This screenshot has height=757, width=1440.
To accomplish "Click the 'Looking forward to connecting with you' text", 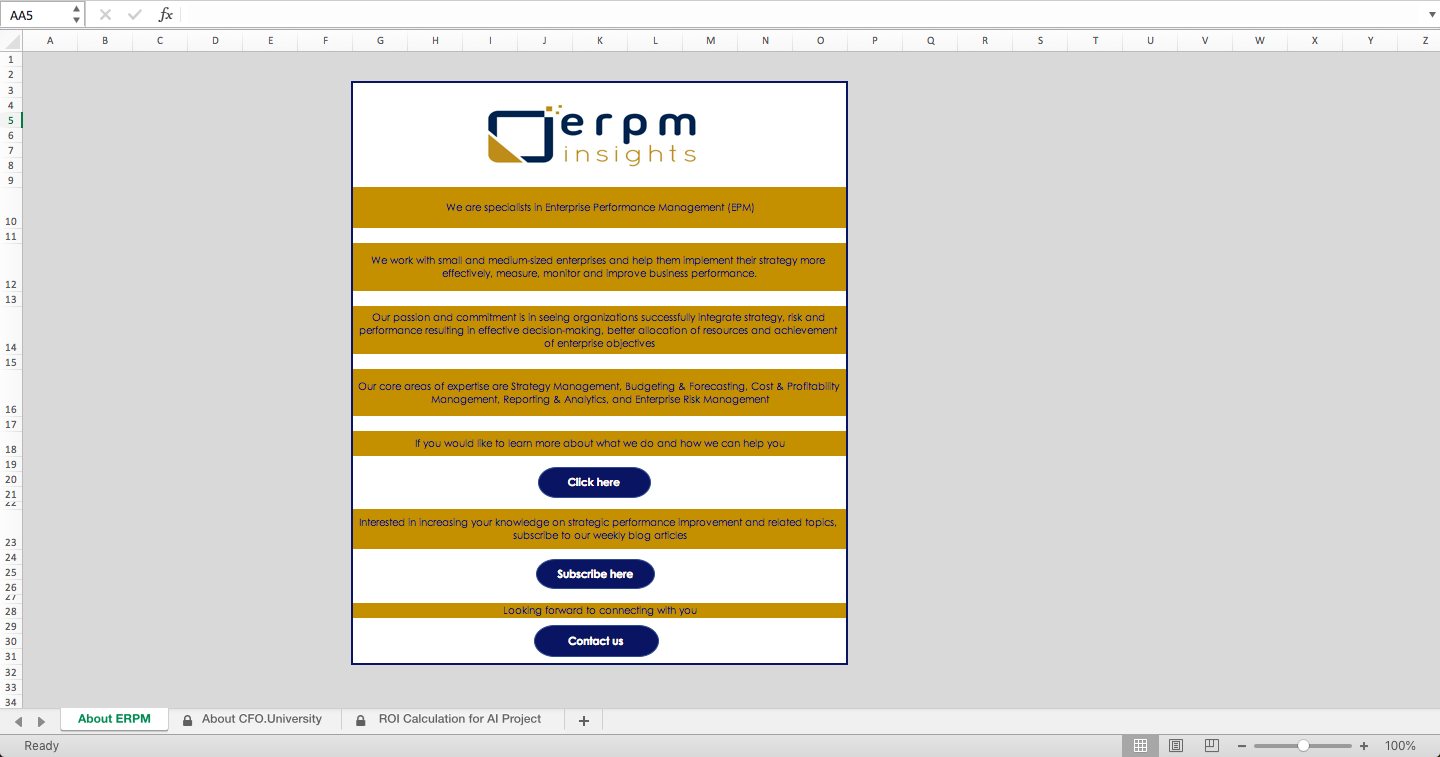I will point(600,610).
